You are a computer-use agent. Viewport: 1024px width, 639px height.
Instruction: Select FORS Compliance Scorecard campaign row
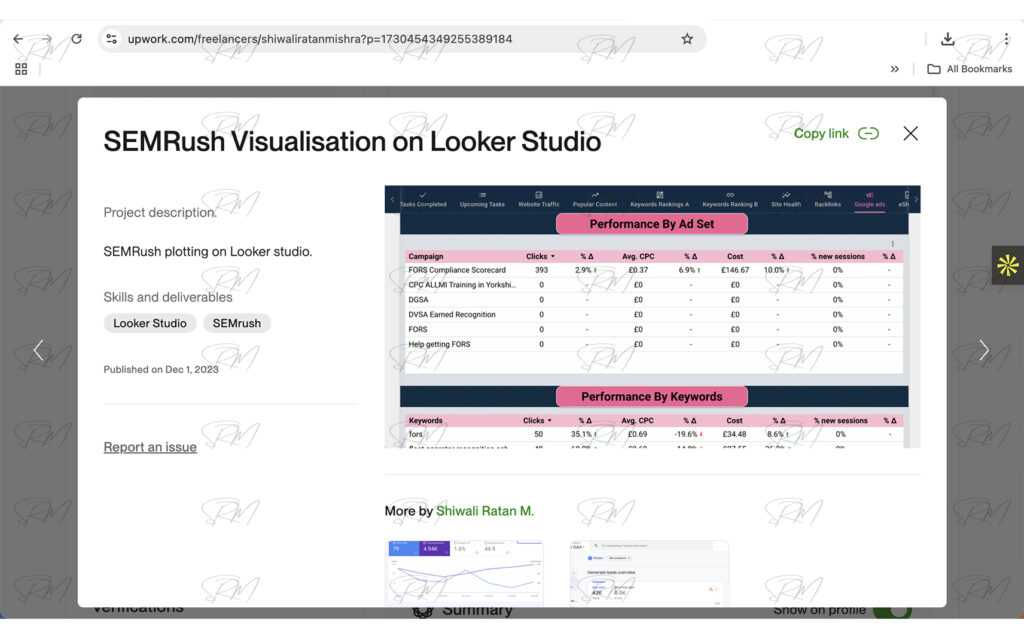point(654,270)
